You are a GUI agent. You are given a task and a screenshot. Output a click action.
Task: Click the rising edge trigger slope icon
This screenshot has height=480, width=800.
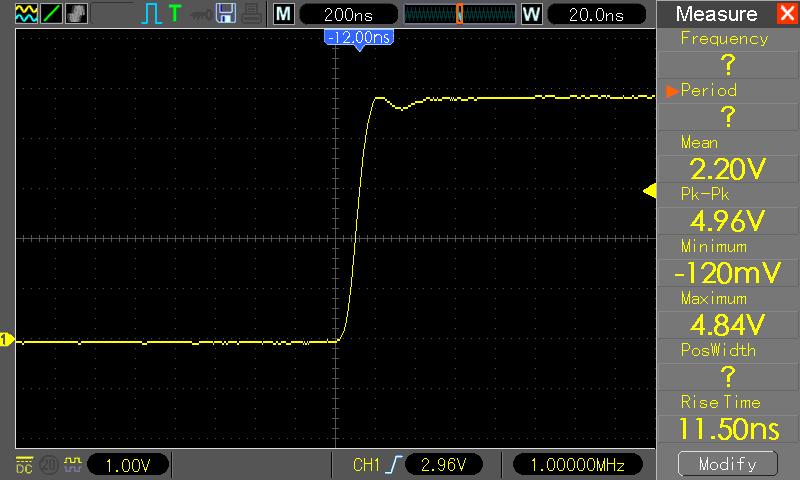[394, 465]
